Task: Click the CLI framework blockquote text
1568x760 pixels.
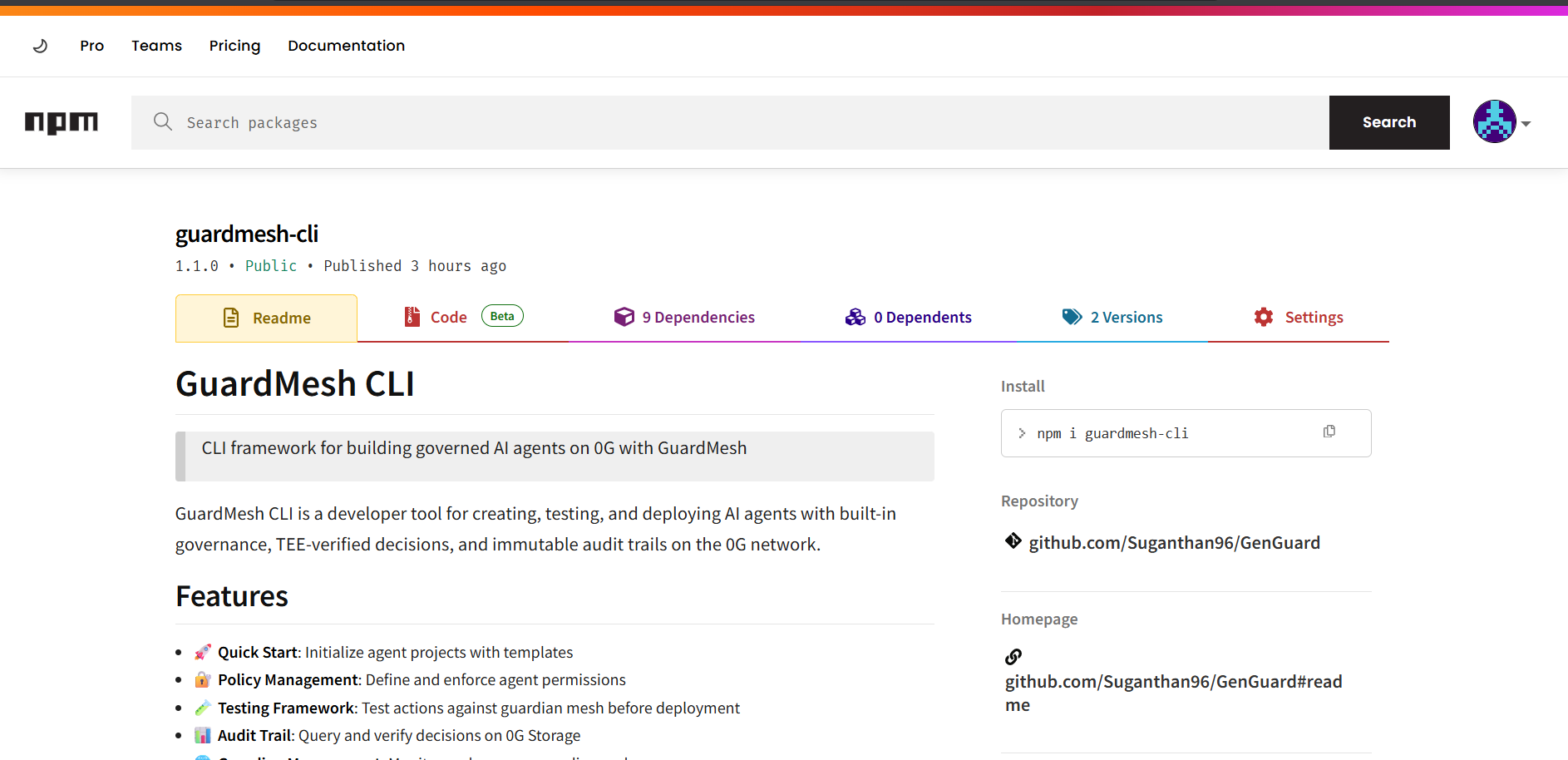Action: coord(474,448)
